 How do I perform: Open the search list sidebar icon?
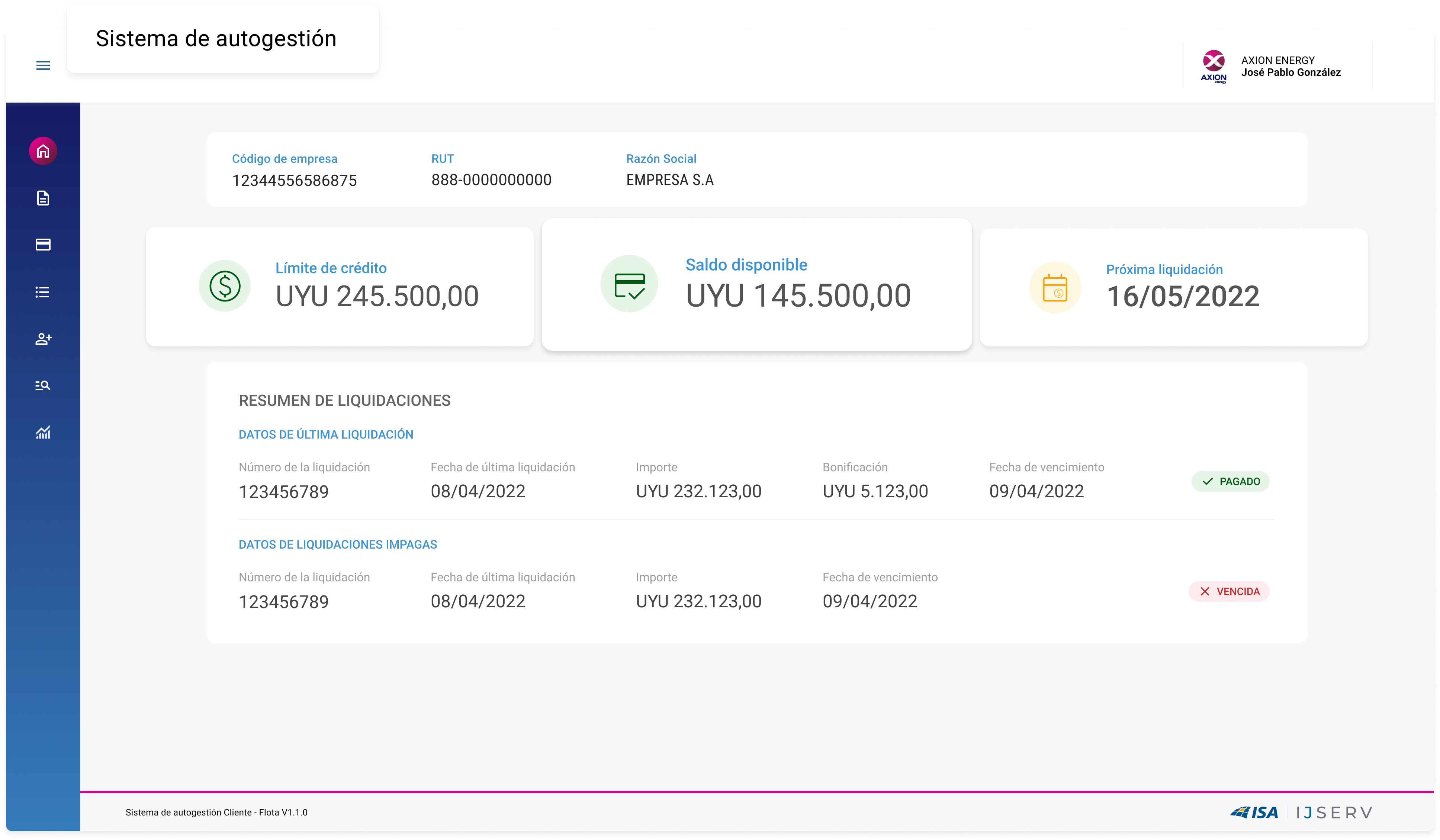pos(43,385)
